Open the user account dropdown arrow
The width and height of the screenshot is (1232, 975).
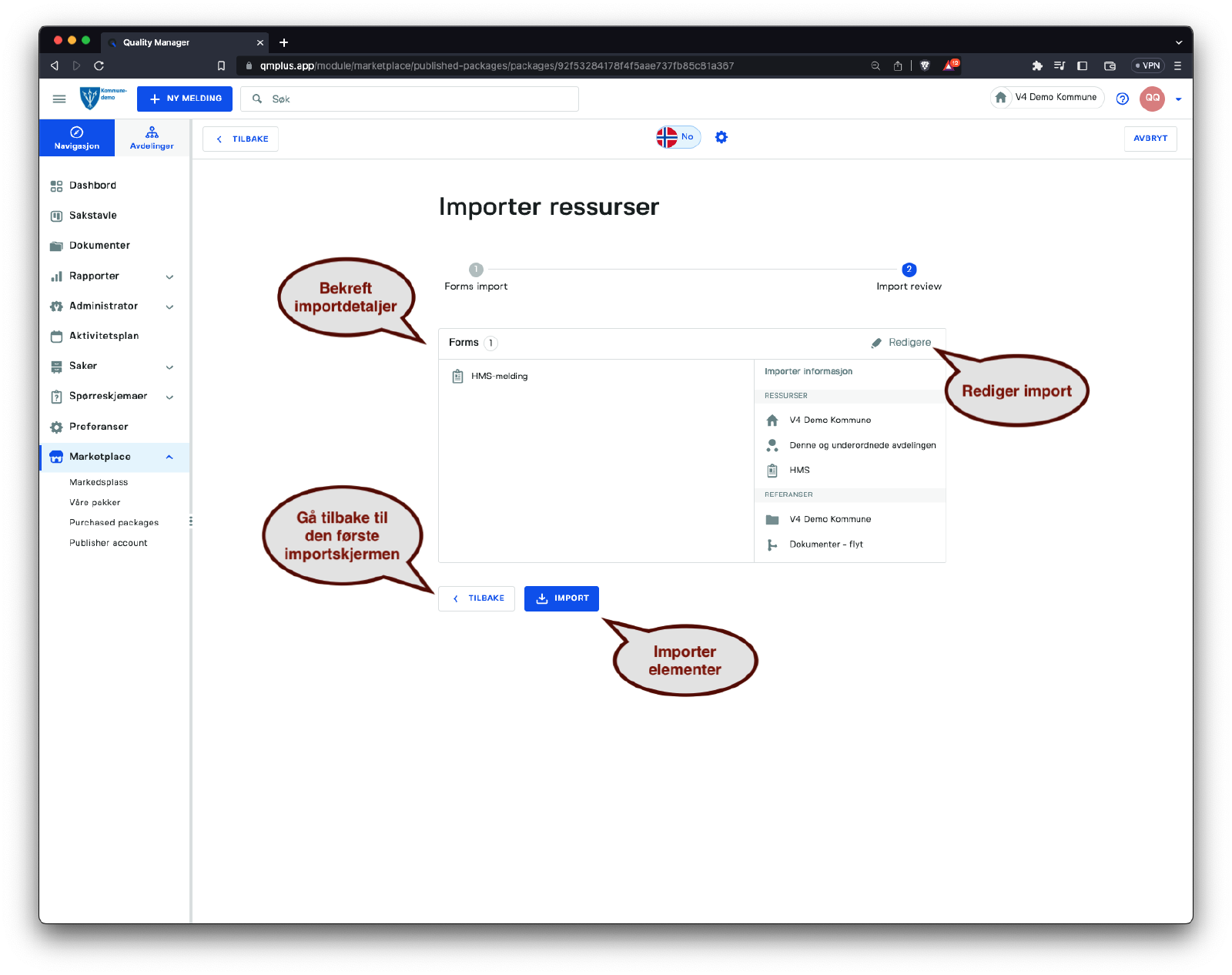(1178, 99)
